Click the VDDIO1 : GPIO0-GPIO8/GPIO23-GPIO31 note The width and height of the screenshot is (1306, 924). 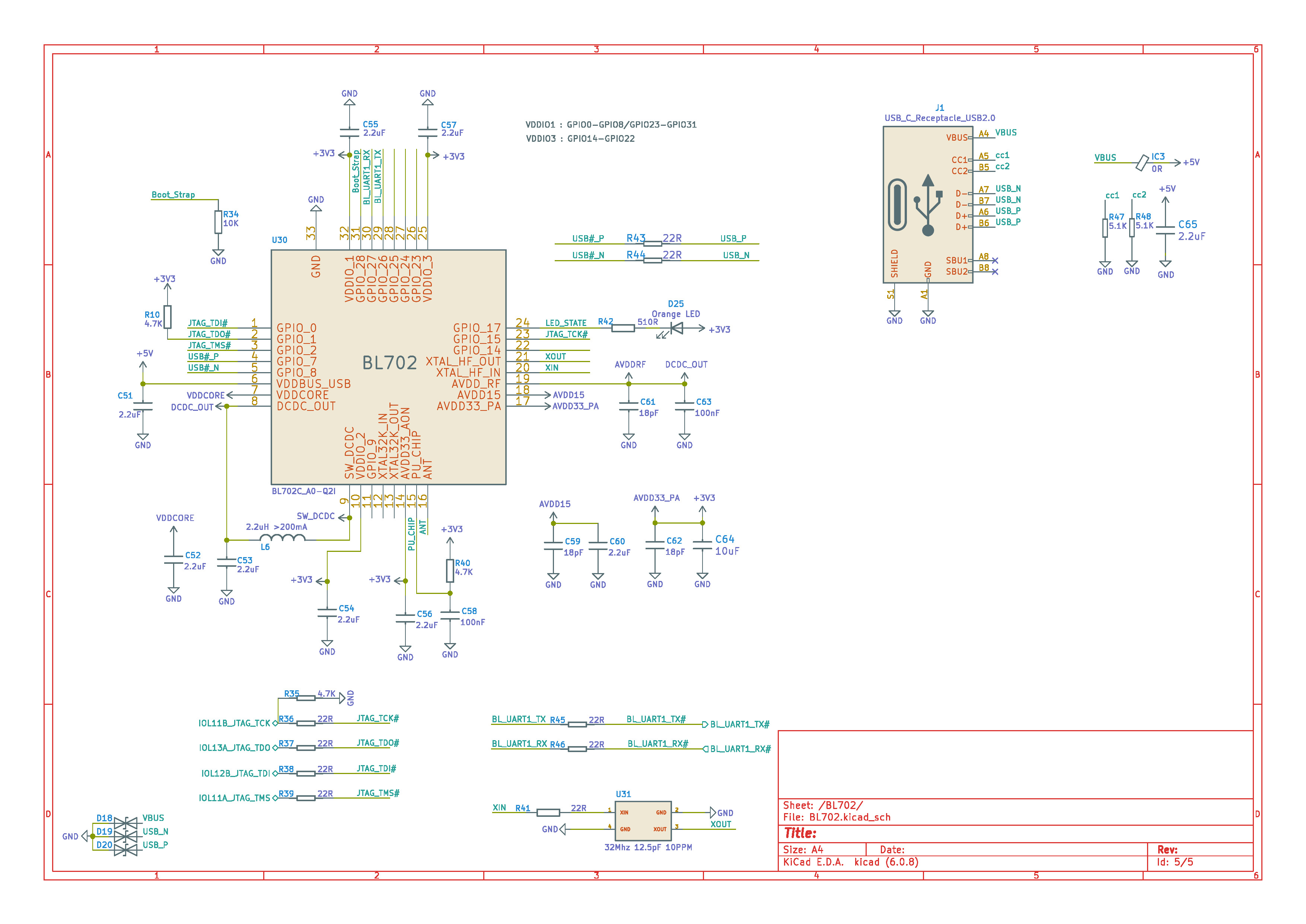(611, 125)
